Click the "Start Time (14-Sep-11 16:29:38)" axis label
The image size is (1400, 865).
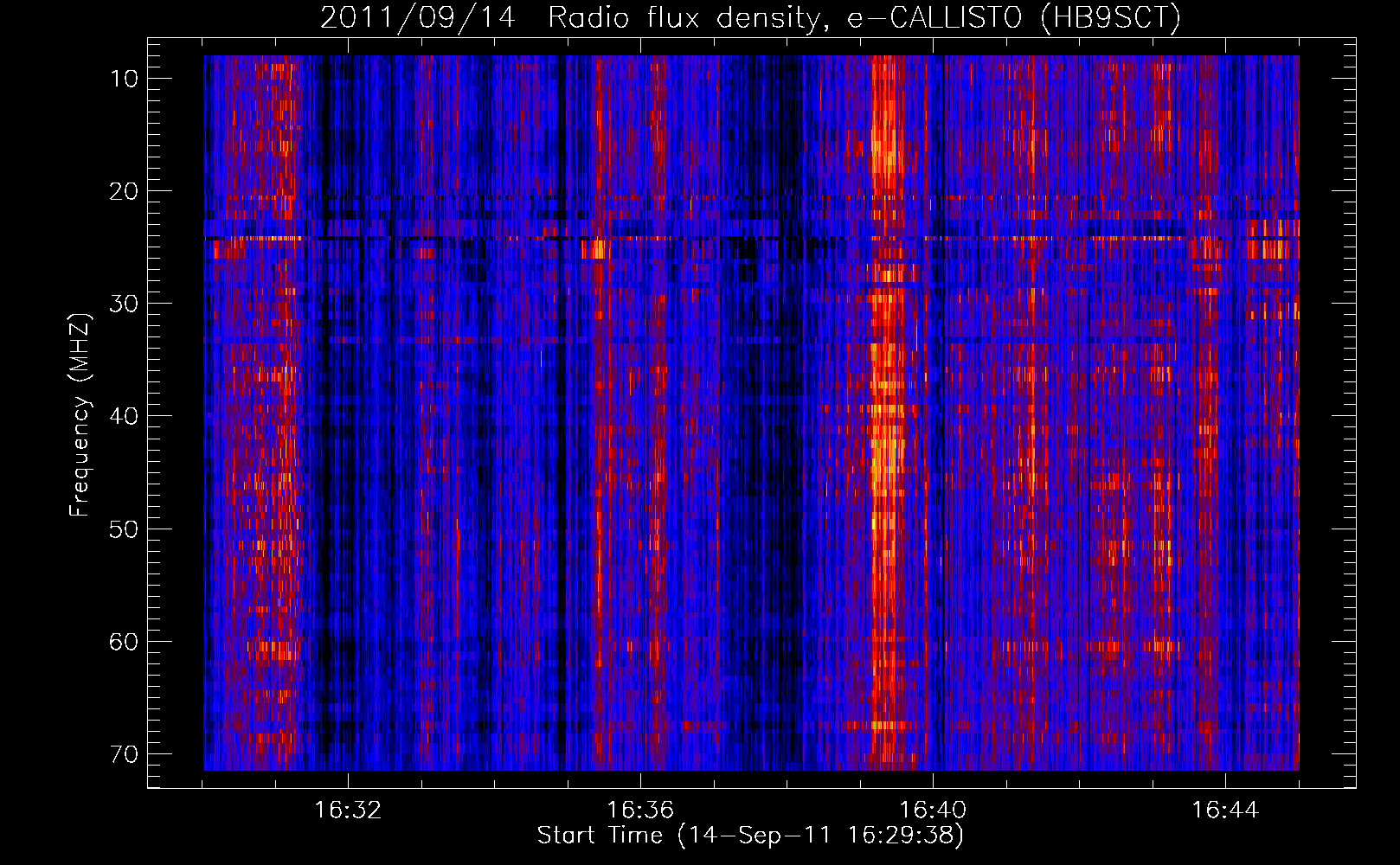750,836
